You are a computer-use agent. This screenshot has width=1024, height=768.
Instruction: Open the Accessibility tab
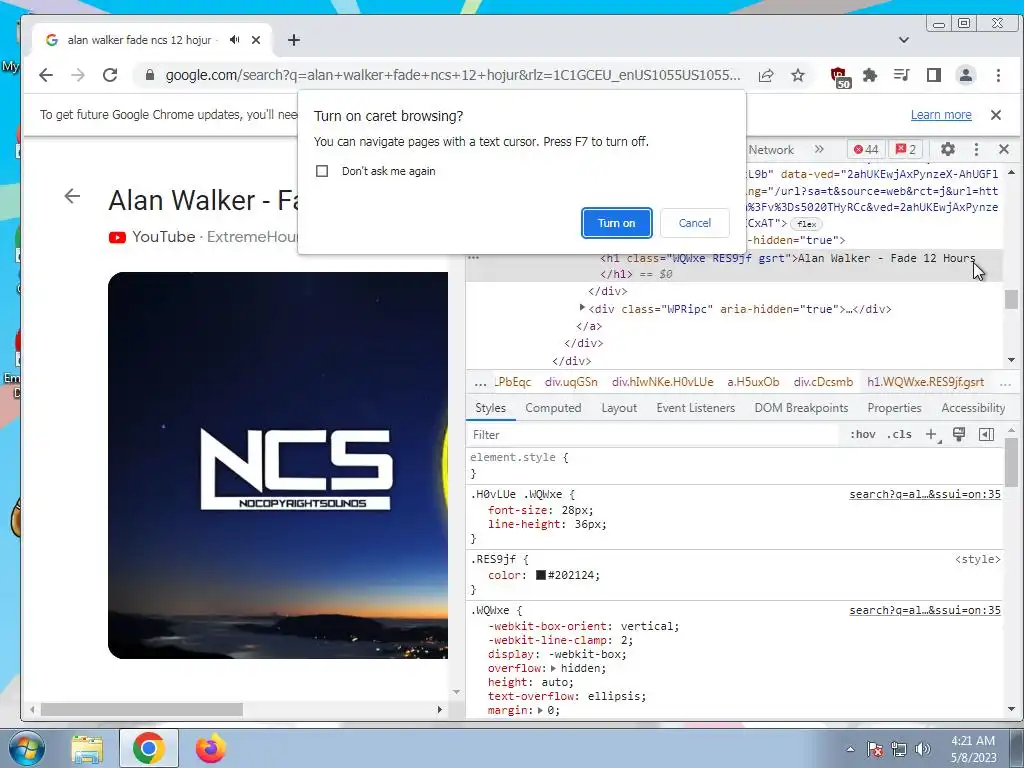[x=973, y=408]
